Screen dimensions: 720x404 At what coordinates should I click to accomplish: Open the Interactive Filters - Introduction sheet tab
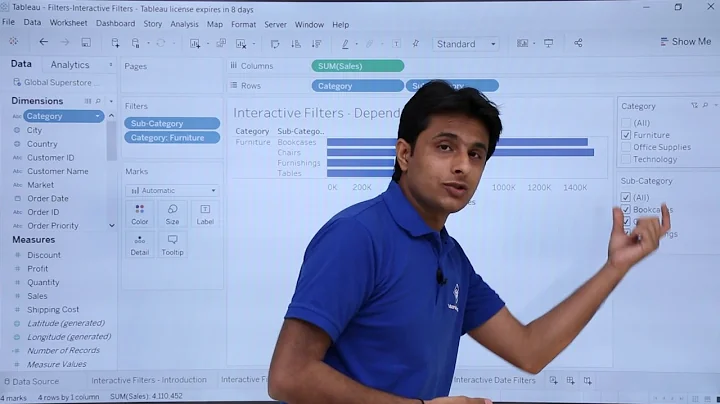point(149,380)
